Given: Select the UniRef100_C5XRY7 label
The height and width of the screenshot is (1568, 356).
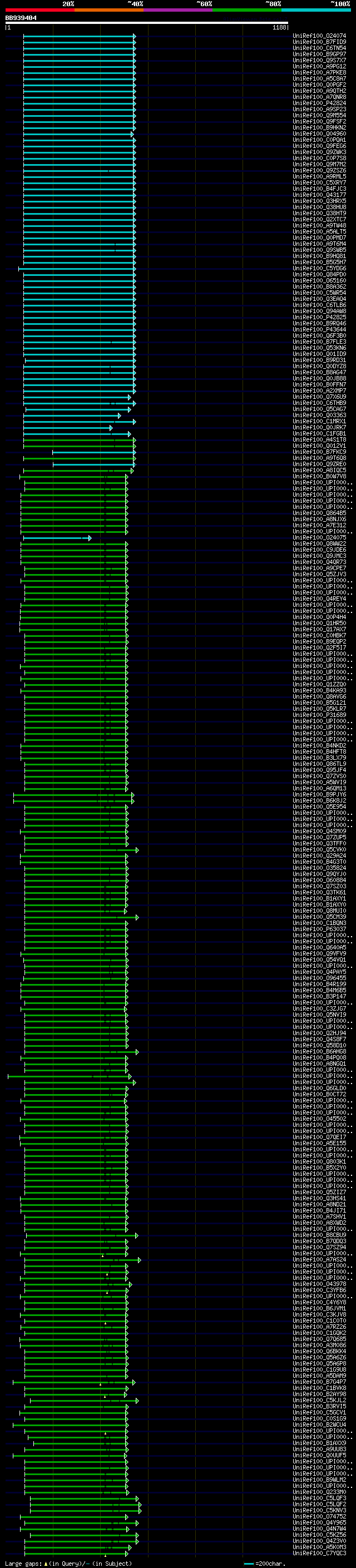Looking at the screenshot, I should [x=319, y=182].
